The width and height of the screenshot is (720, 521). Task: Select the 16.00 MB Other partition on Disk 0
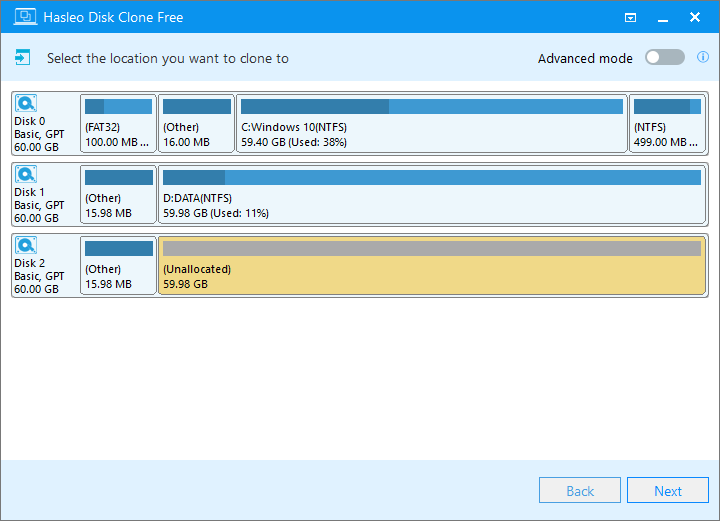tap(197, 123)
